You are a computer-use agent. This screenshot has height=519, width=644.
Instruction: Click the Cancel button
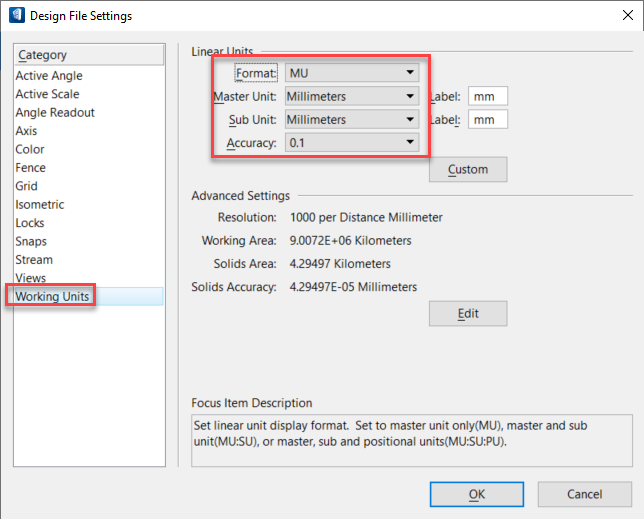pos(584,494)
